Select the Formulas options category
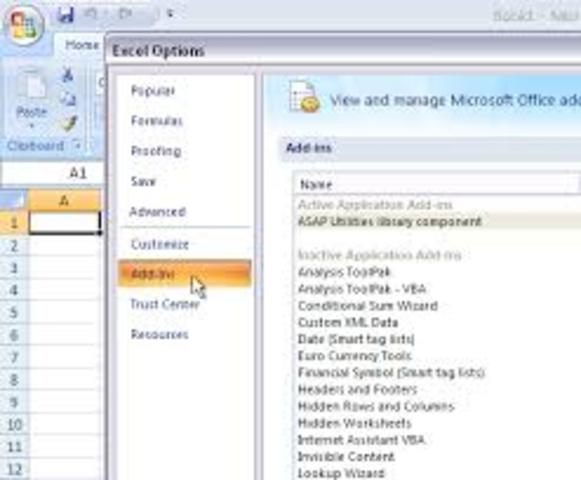The width and height of the screenshot is (581, 480). 157,121
